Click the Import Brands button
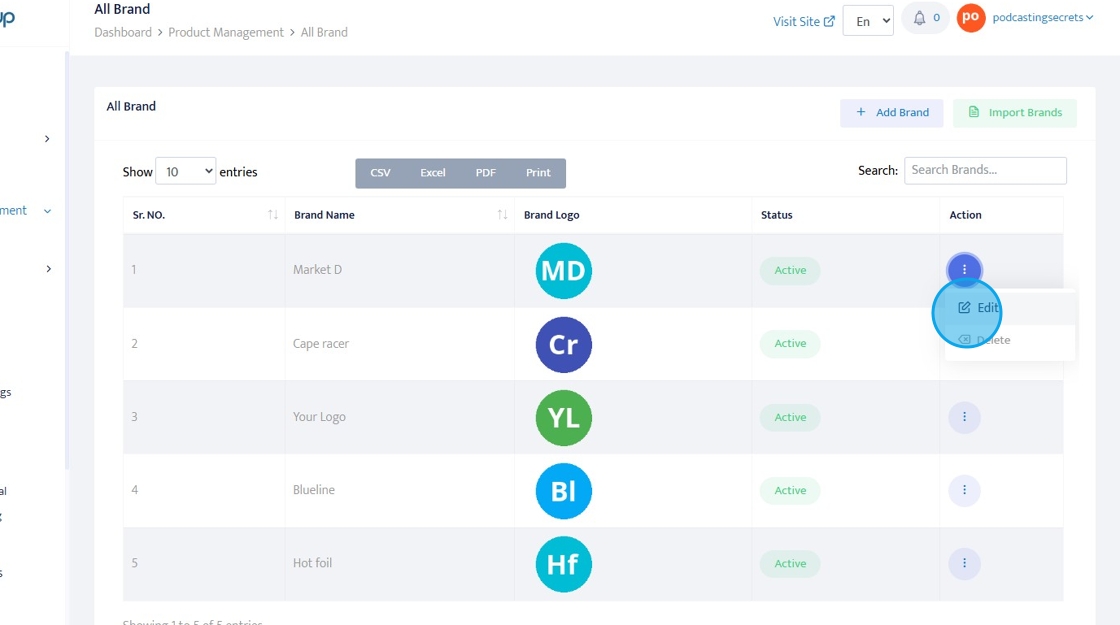This screenshot has height=625, width=1120. coord(1014,112)
